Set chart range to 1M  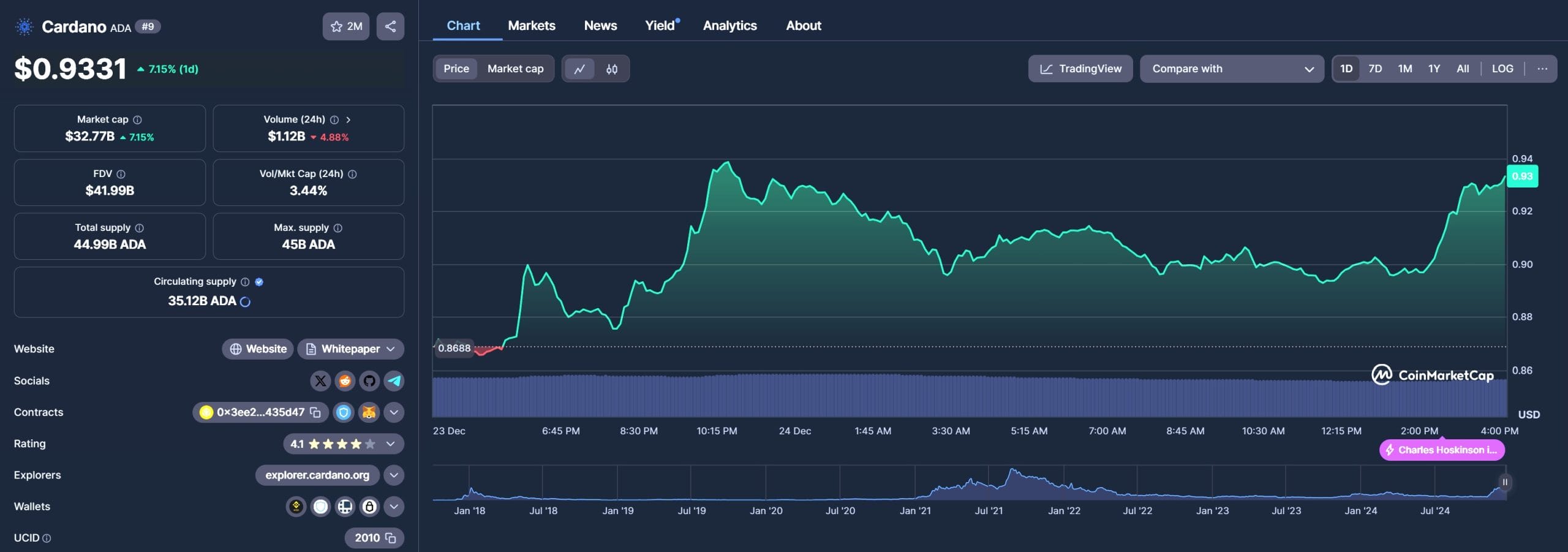pos(1405,69)
